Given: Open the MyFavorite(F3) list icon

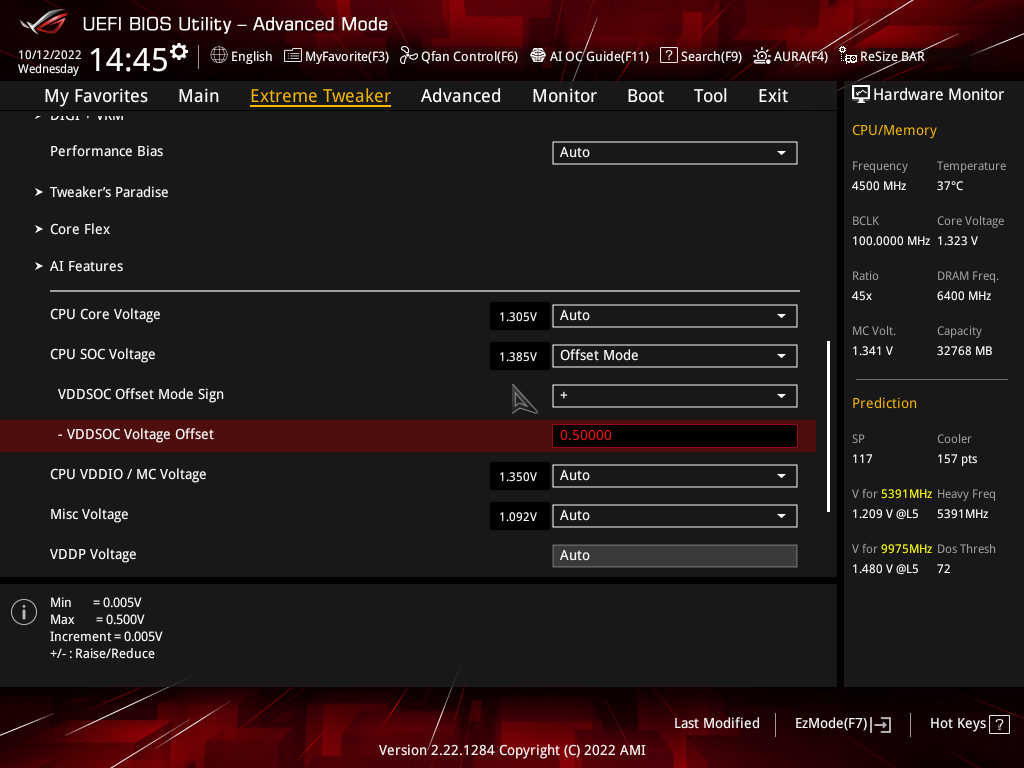Looking at the screenshot, I should [293, 56].
